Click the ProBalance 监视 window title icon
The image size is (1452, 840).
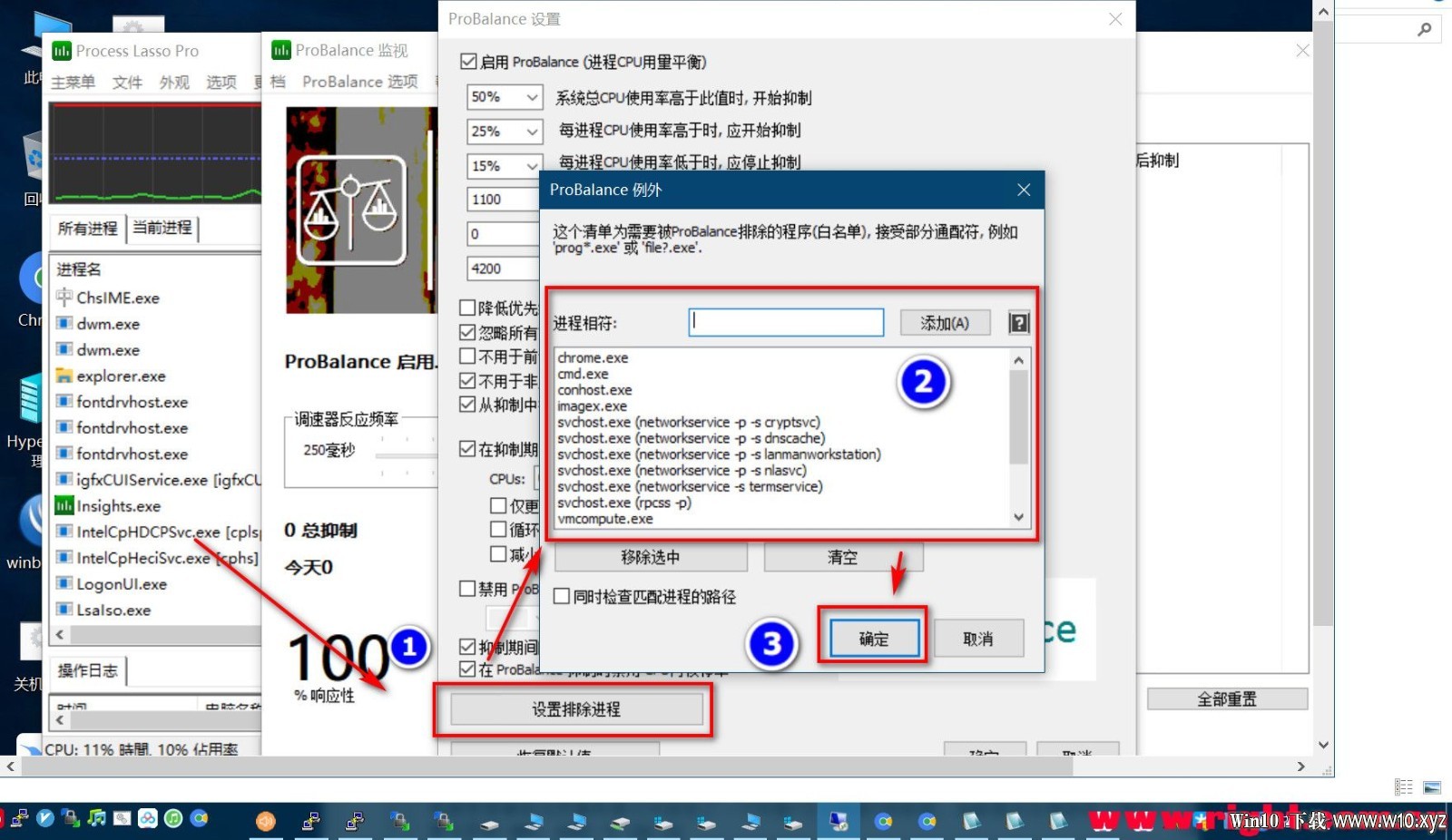281,50
